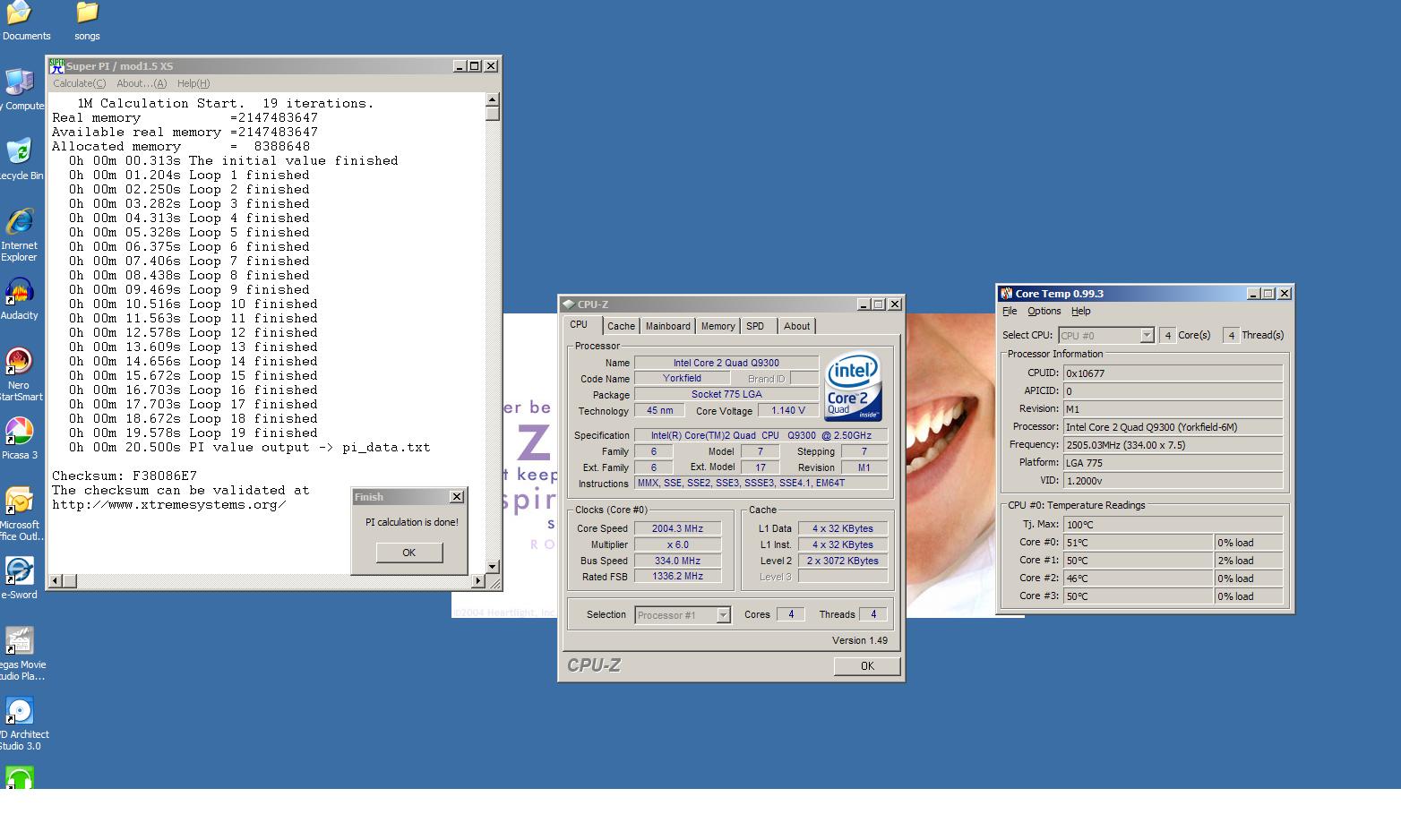Click Super PI horizontal scrollbar left arrow
Image resolution: width=1401 pixels, height=840 pixels.
pos(56,581)
